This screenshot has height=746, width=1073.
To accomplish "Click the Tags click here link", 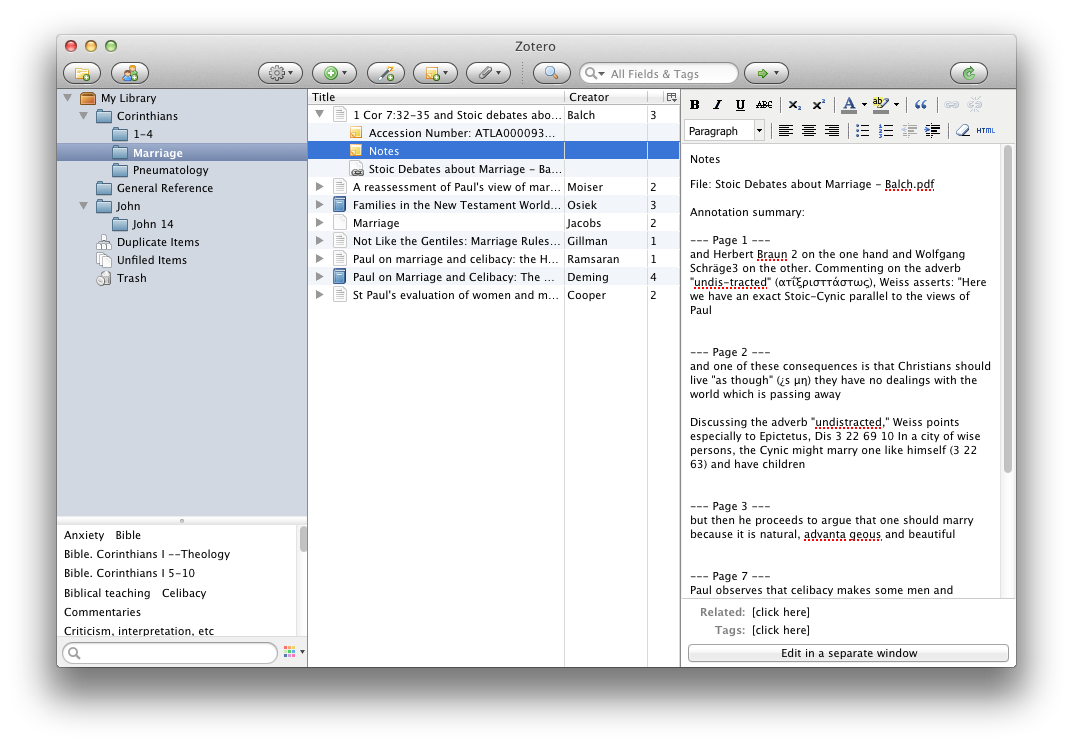I will click(x=780, y=630).
